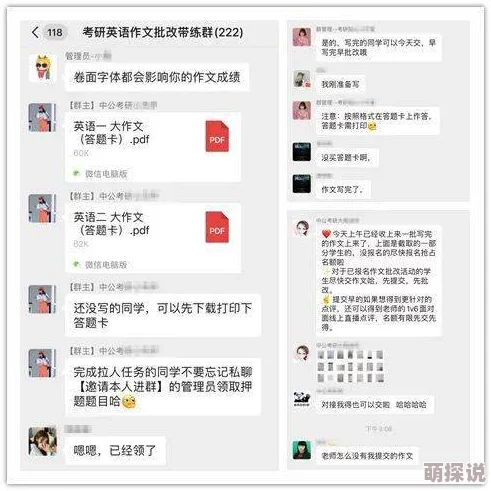Tap the 微信电脑版 label under 英语一 file
The image size is (491, 491).
point(106,174)
